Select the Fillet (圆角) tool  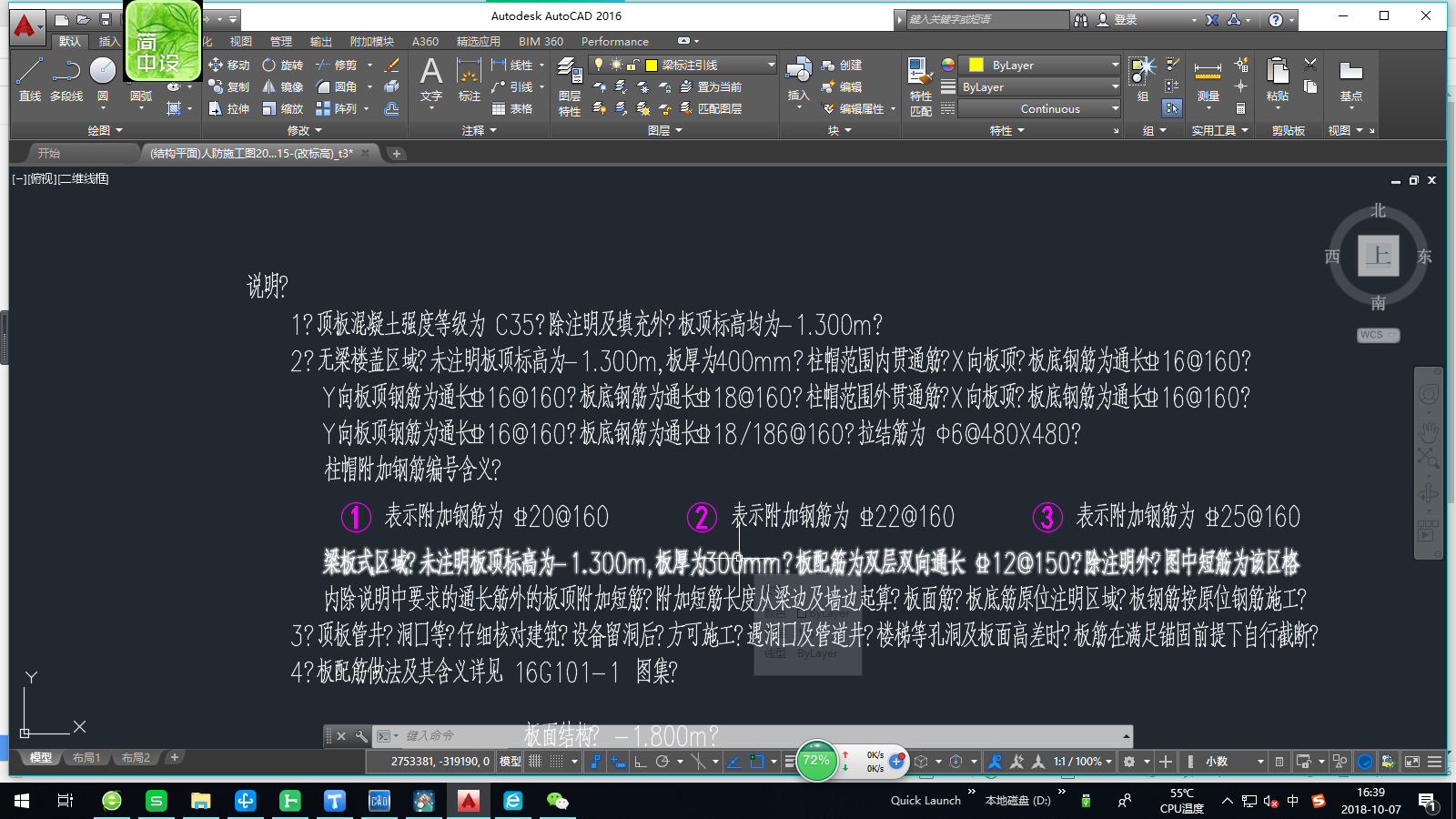click(x=337, y=87)
